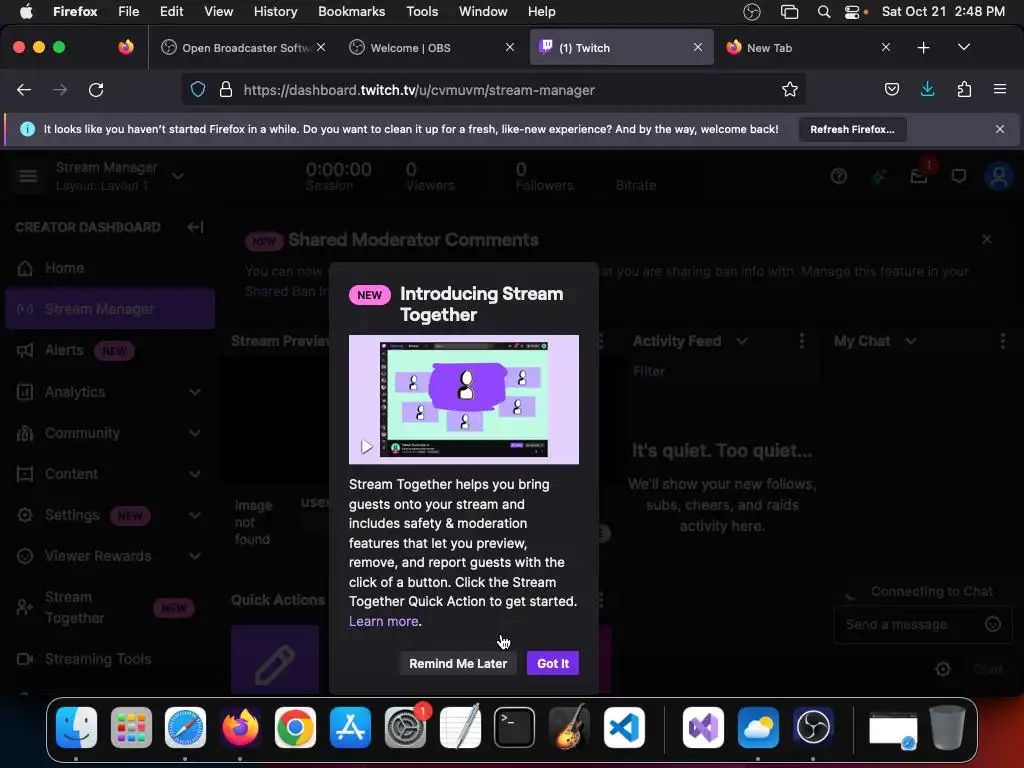The image size is (1024, 768).
Task: Select Stream Manager in sidebar
Action: [x=110, y=309]
